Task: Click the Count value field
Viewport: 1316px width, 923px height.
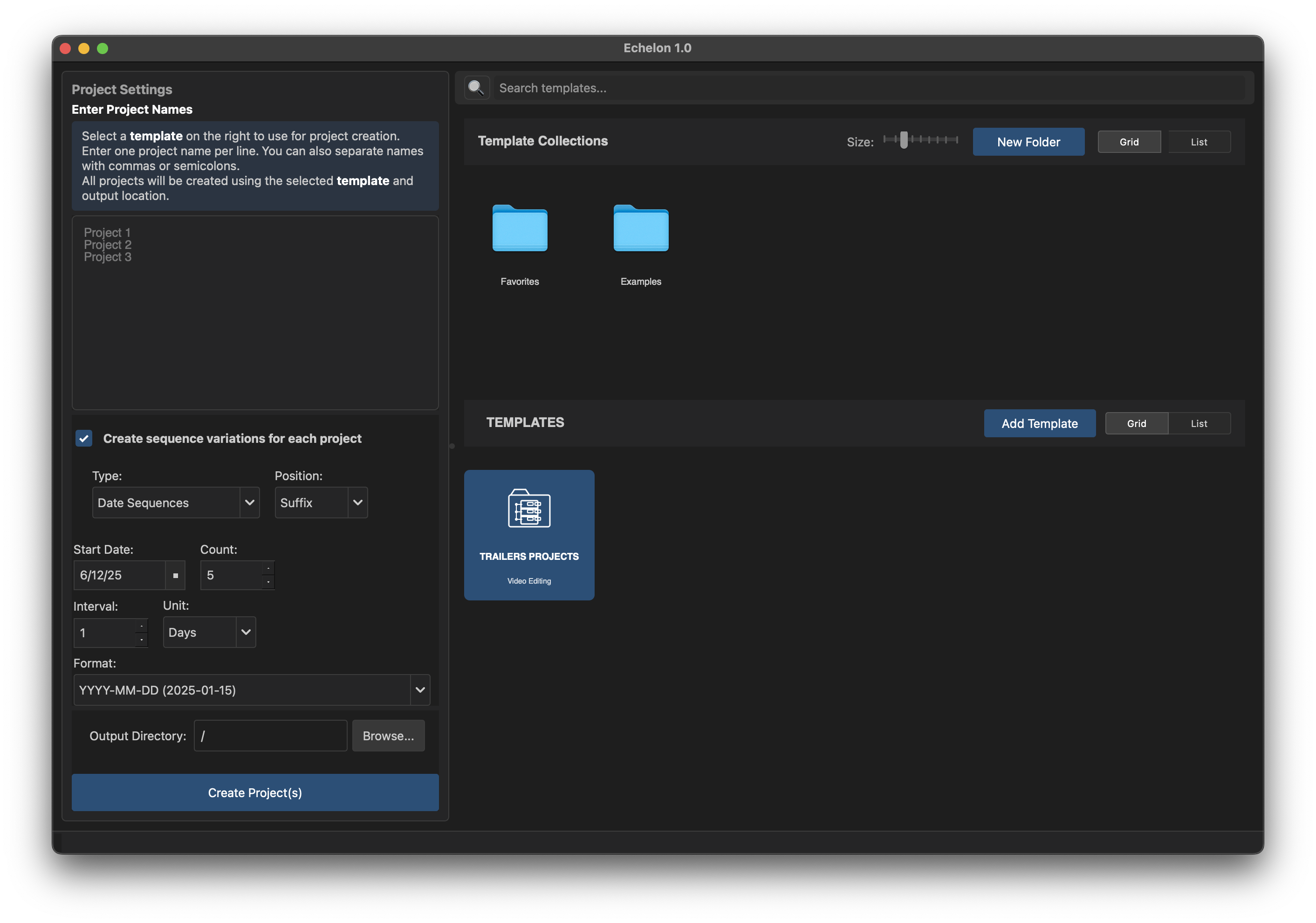Action: coord(231,576)
